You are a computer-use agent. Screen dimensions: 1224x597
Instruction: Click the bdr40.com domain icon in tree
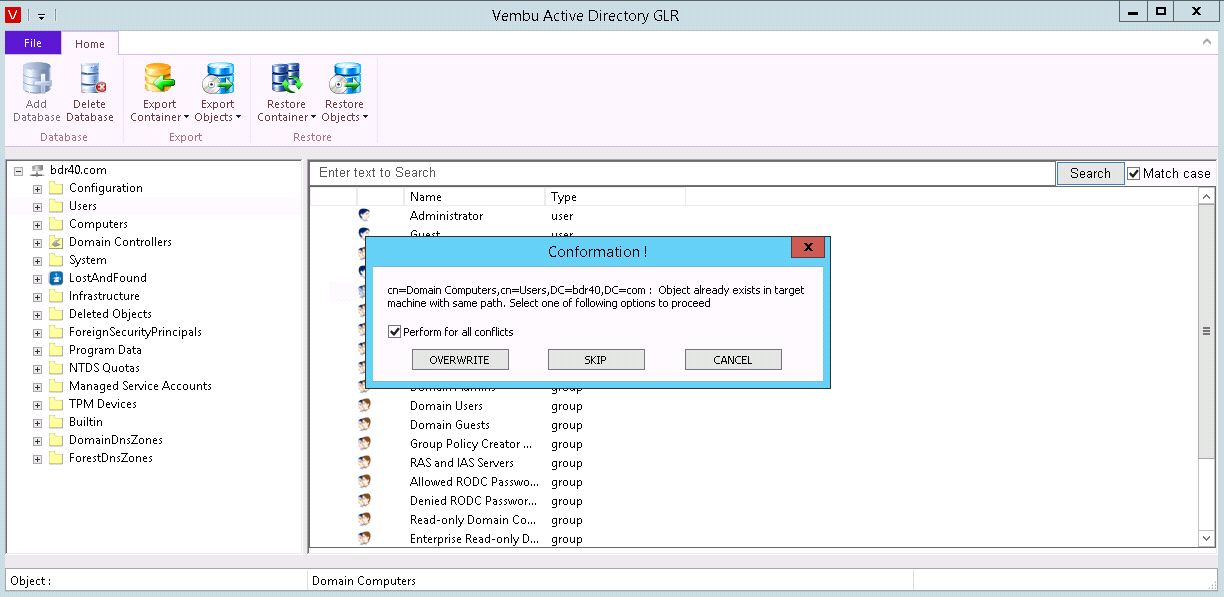(x=38, y=170)
